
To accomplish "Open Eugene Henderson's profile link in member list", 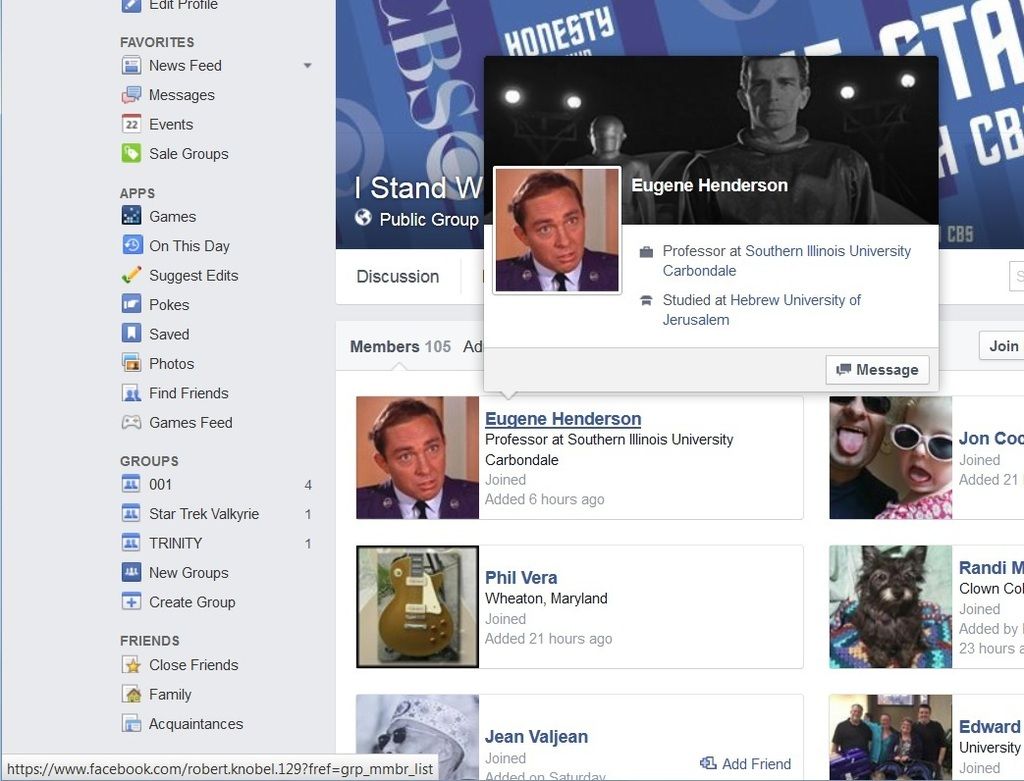I will pos(563,419).
